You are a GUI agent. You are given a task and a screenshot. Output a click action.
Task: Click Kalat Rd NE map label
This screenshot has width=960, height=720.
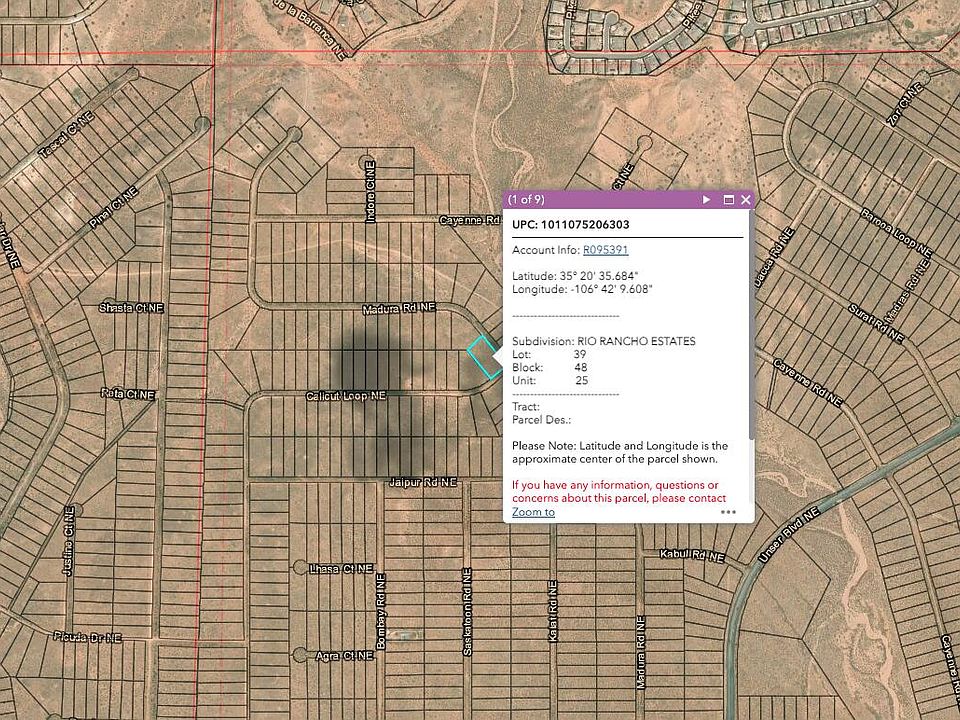(553, 611)
